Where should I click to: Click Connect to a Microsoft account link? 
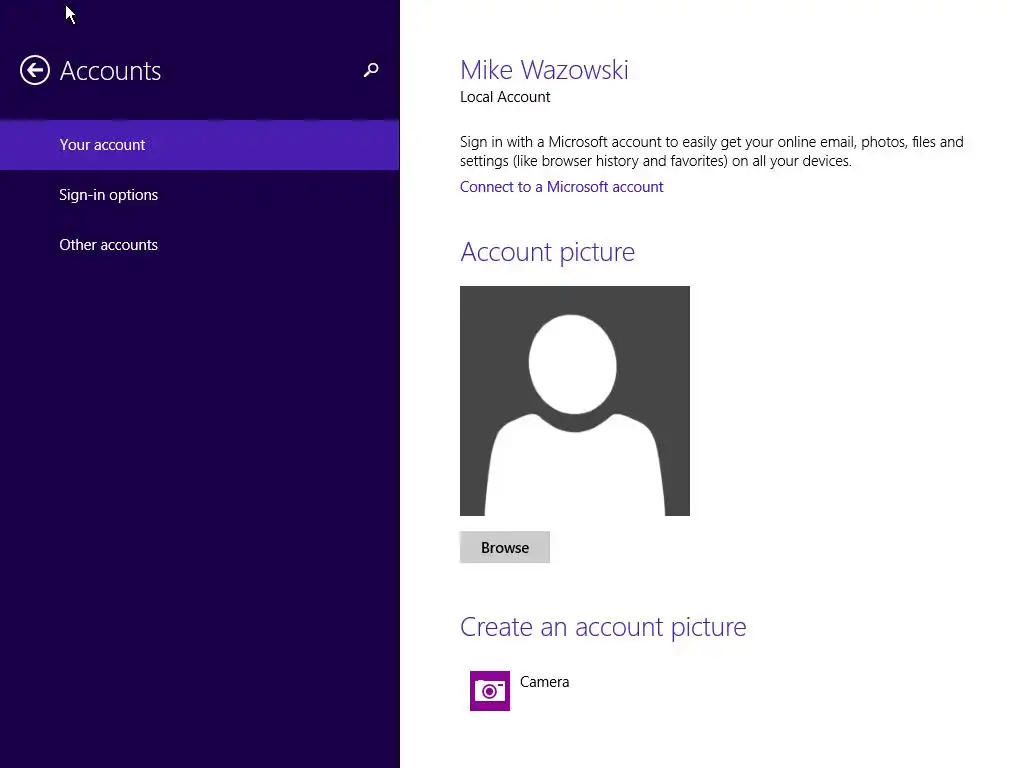[561, 187]
